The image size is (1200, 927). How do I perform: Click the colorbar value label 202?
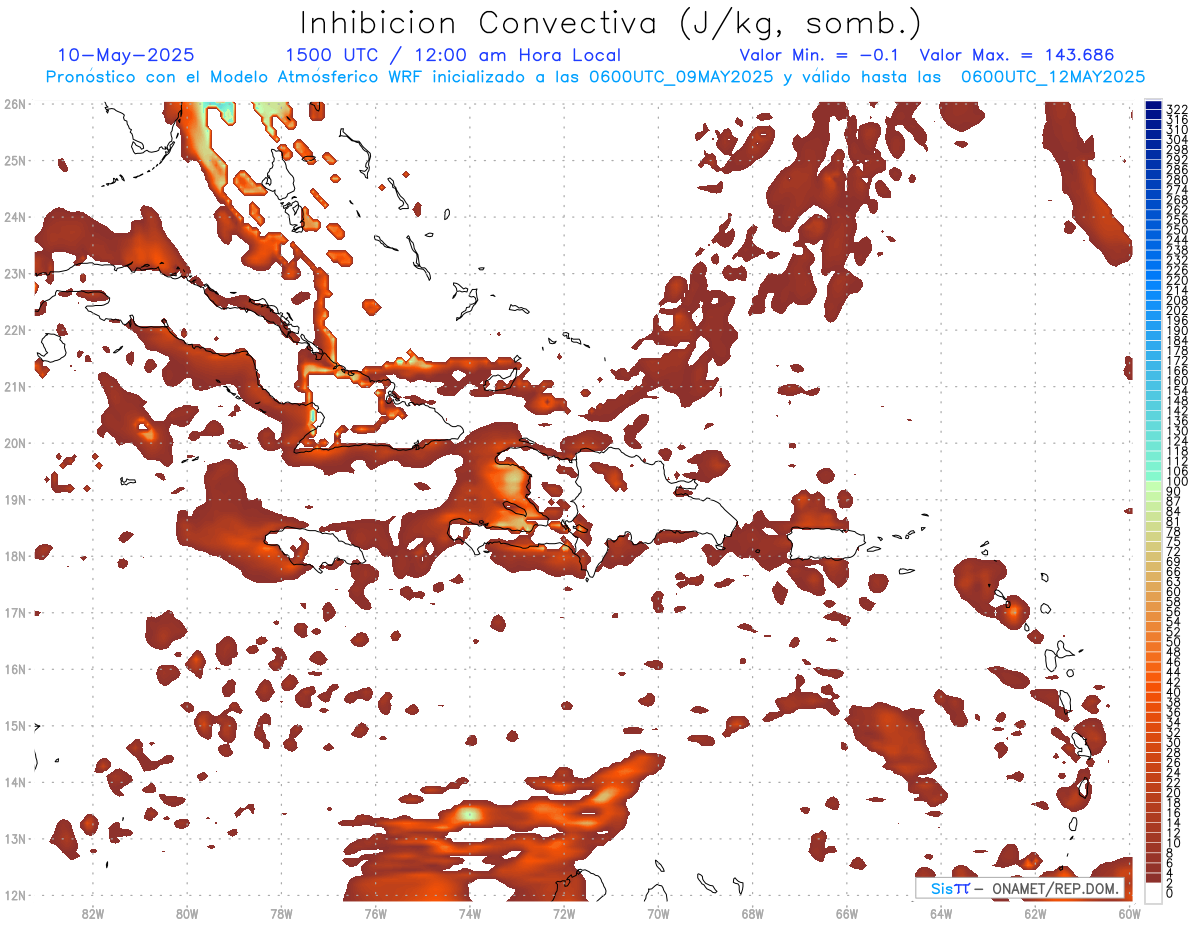pos(1176,311)
